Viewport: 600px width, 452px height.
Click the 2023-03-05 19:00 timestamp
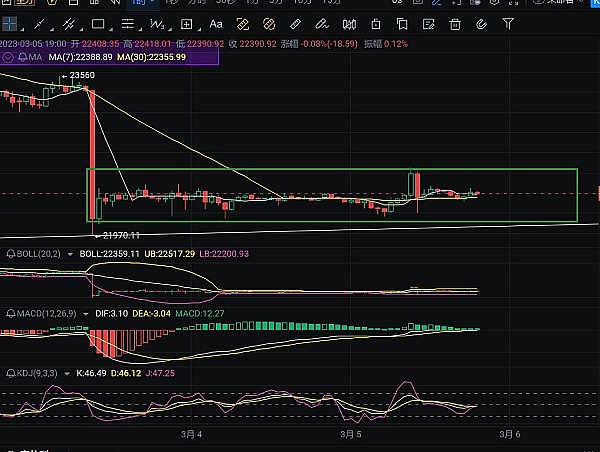[33, 44]
